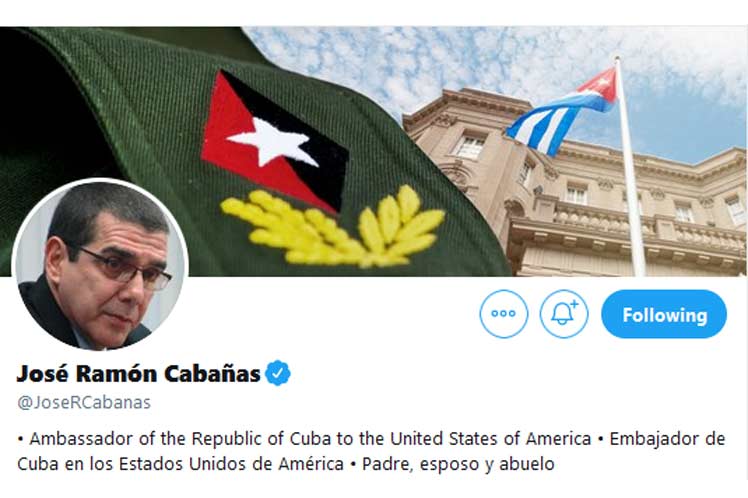This screenshot has height=498, width=748.
Task: Click the white flagpole in the banner
Action: pos(631,167)
